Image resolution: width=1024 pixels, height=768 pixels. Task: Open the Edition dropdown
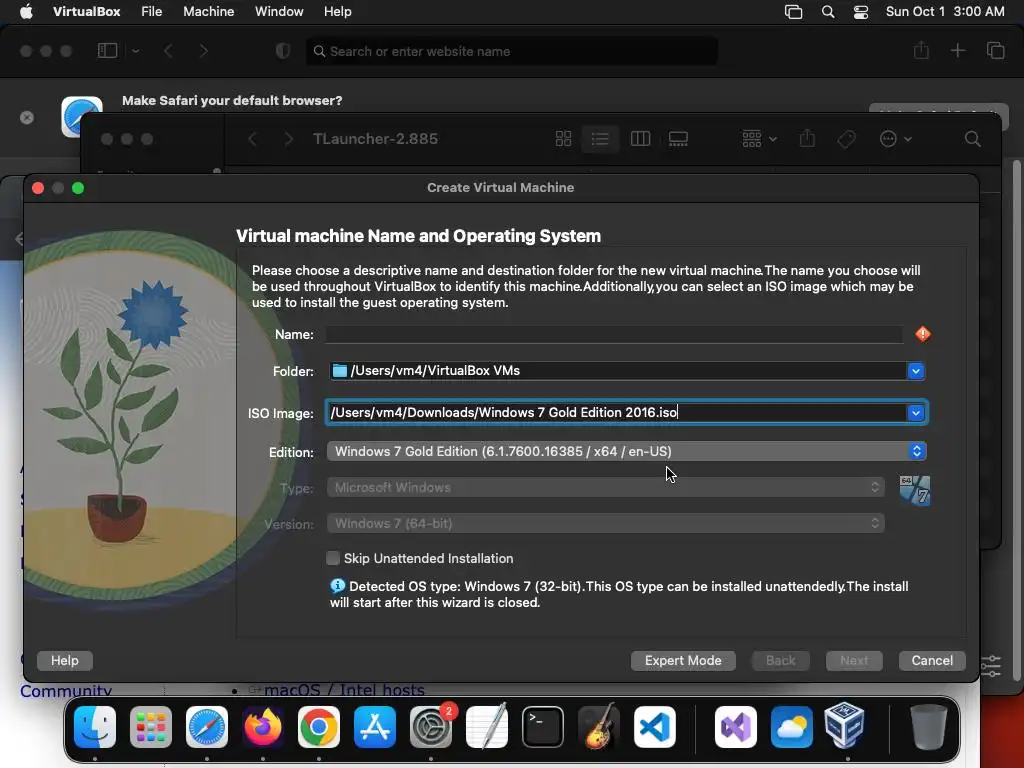(626, 451)
